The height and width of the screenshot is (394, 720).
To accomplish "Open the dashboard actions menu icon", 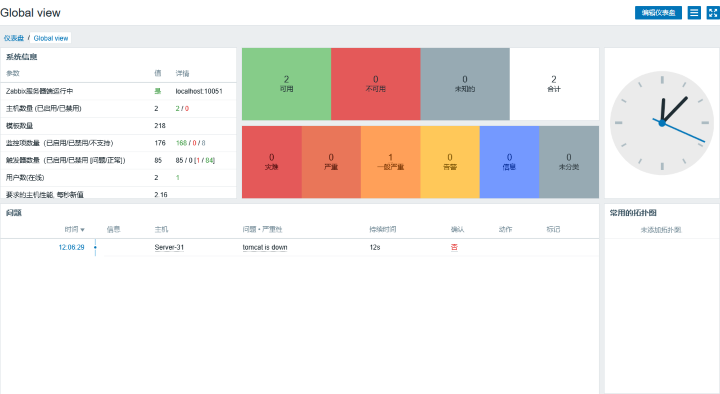I will (694, 13).
